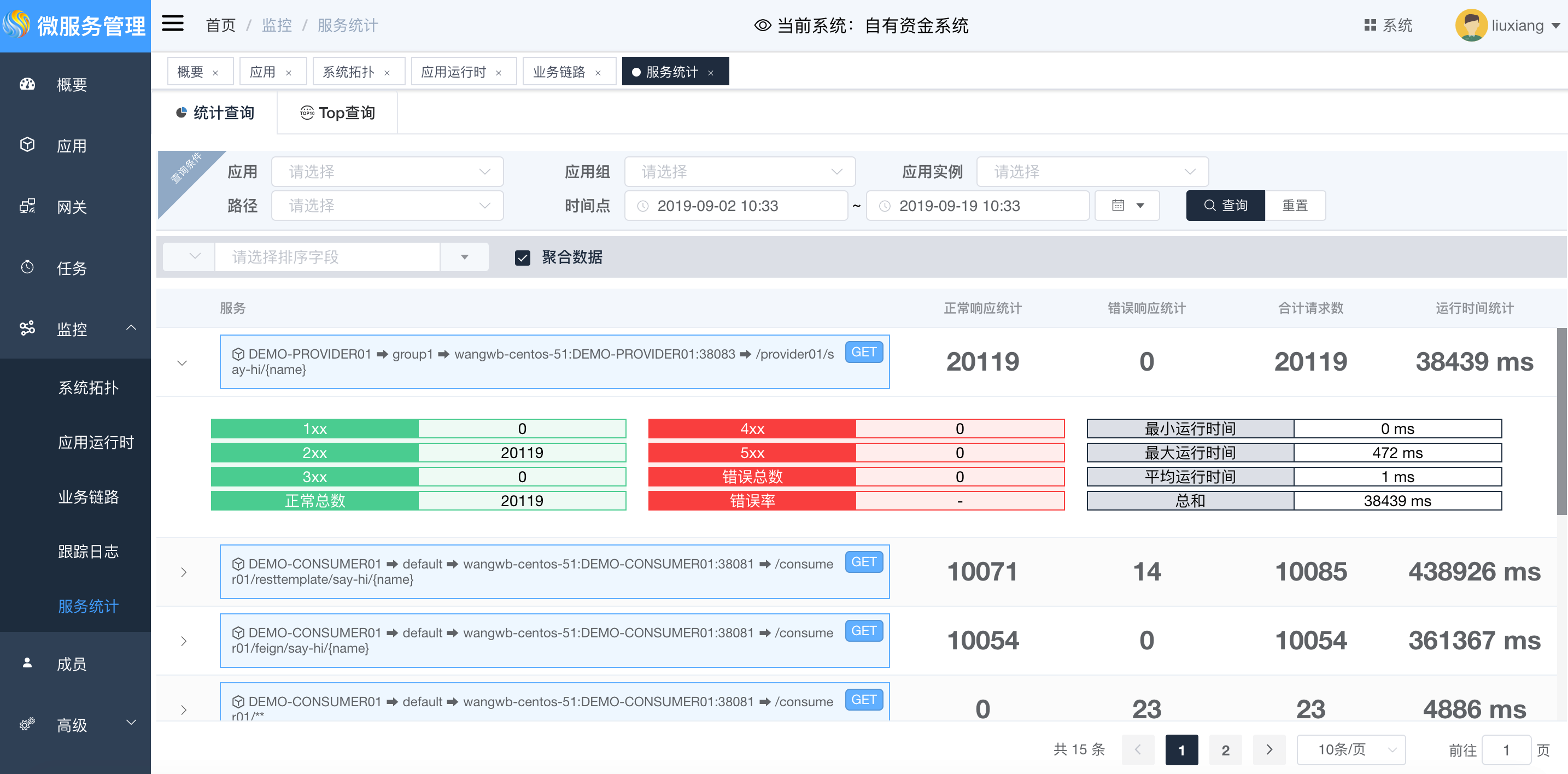1568x774 pixels.
Task: Switch to the Top查询 tab
Action: 338,113
